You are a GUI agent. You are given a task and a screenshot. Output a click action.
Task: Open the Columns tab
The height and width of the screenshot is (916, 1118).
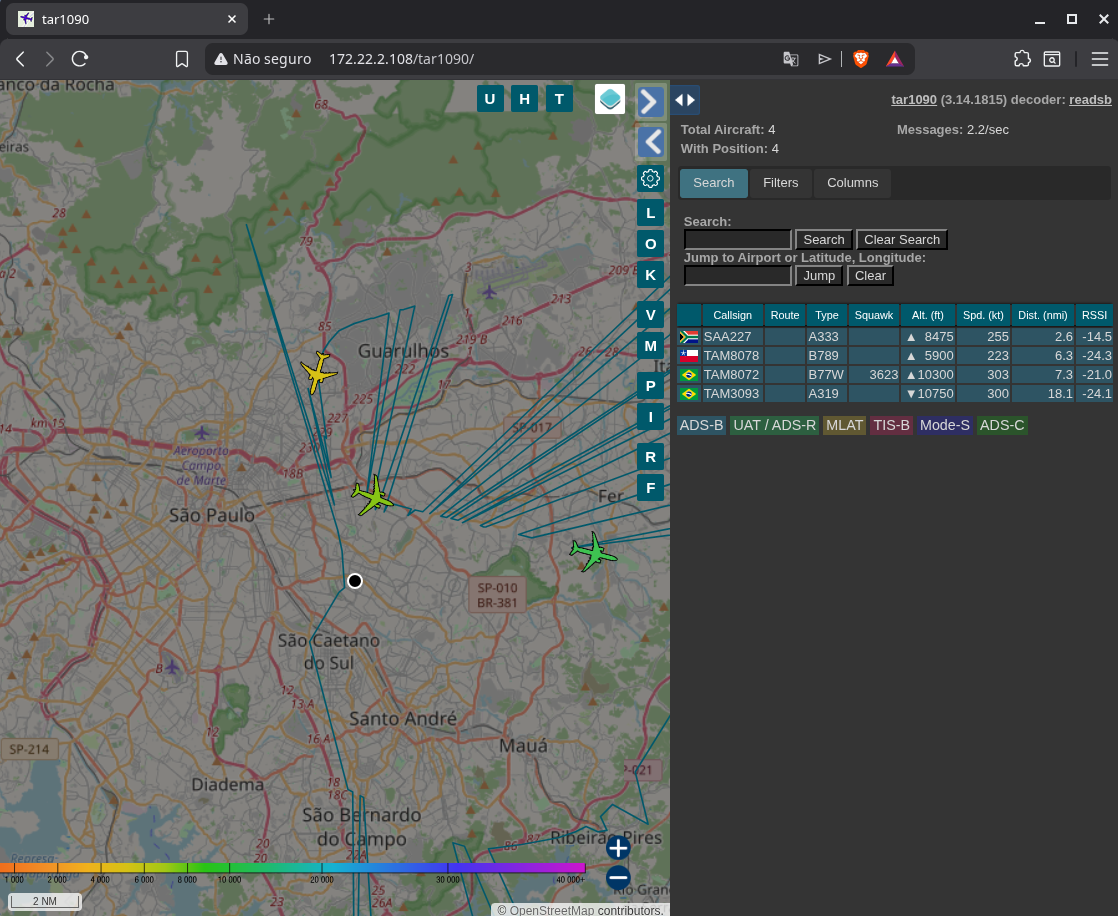(x=853, y=182)
